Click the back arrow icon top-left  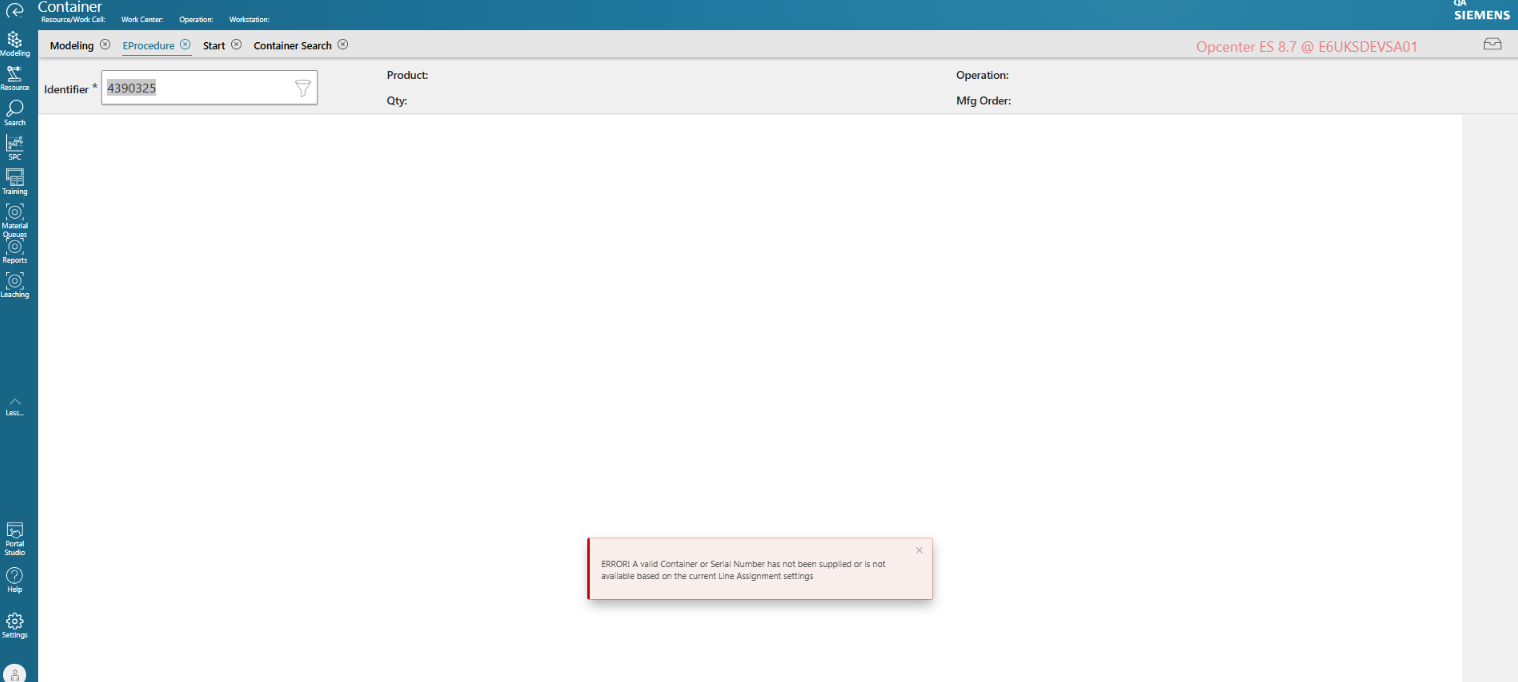point(15,11)
